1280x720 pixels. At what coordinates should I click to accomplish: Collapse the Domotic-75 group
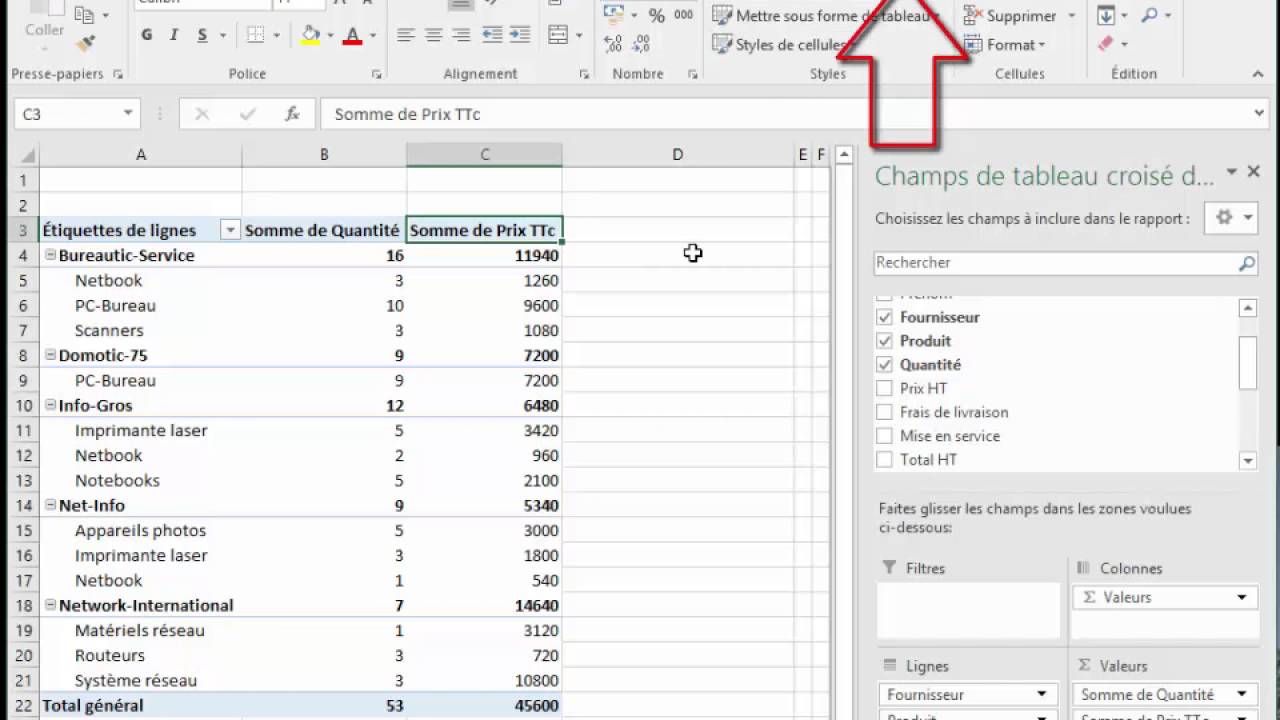point(50,355)
